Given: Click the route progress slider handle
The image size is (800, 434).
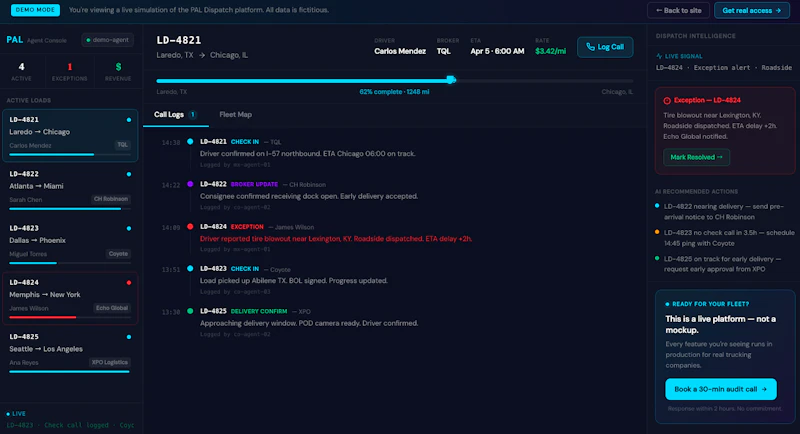Looking at the screenshot, I should (451, 80).
